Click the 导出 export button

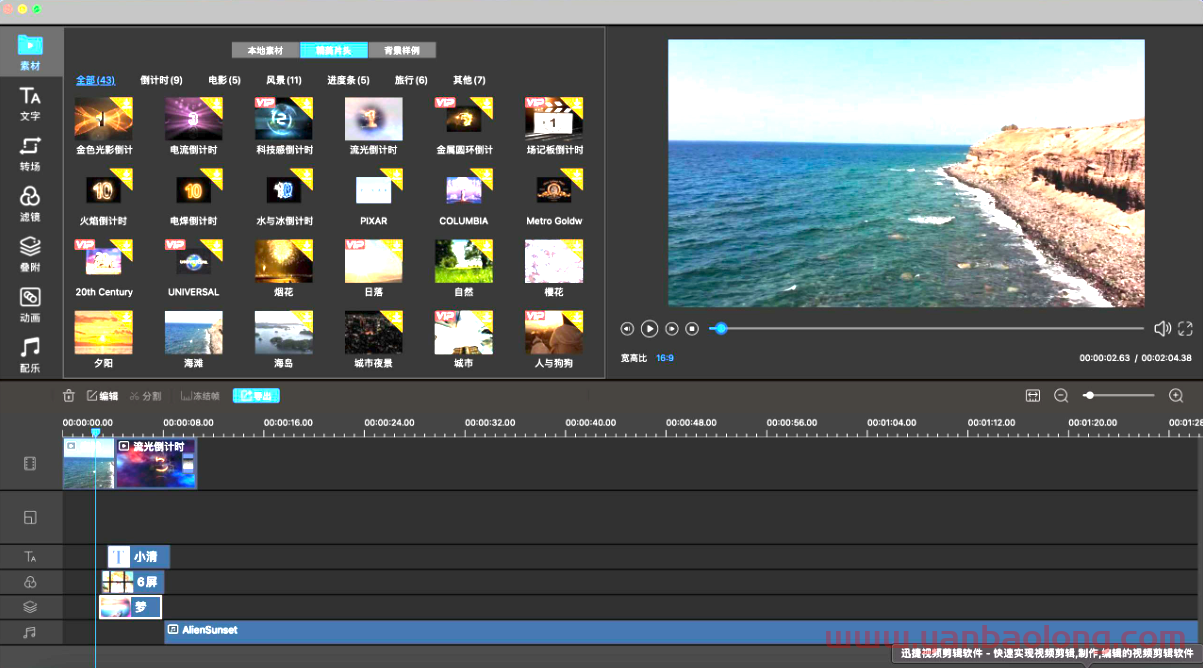pyautogui.click(x=256, y=396)
